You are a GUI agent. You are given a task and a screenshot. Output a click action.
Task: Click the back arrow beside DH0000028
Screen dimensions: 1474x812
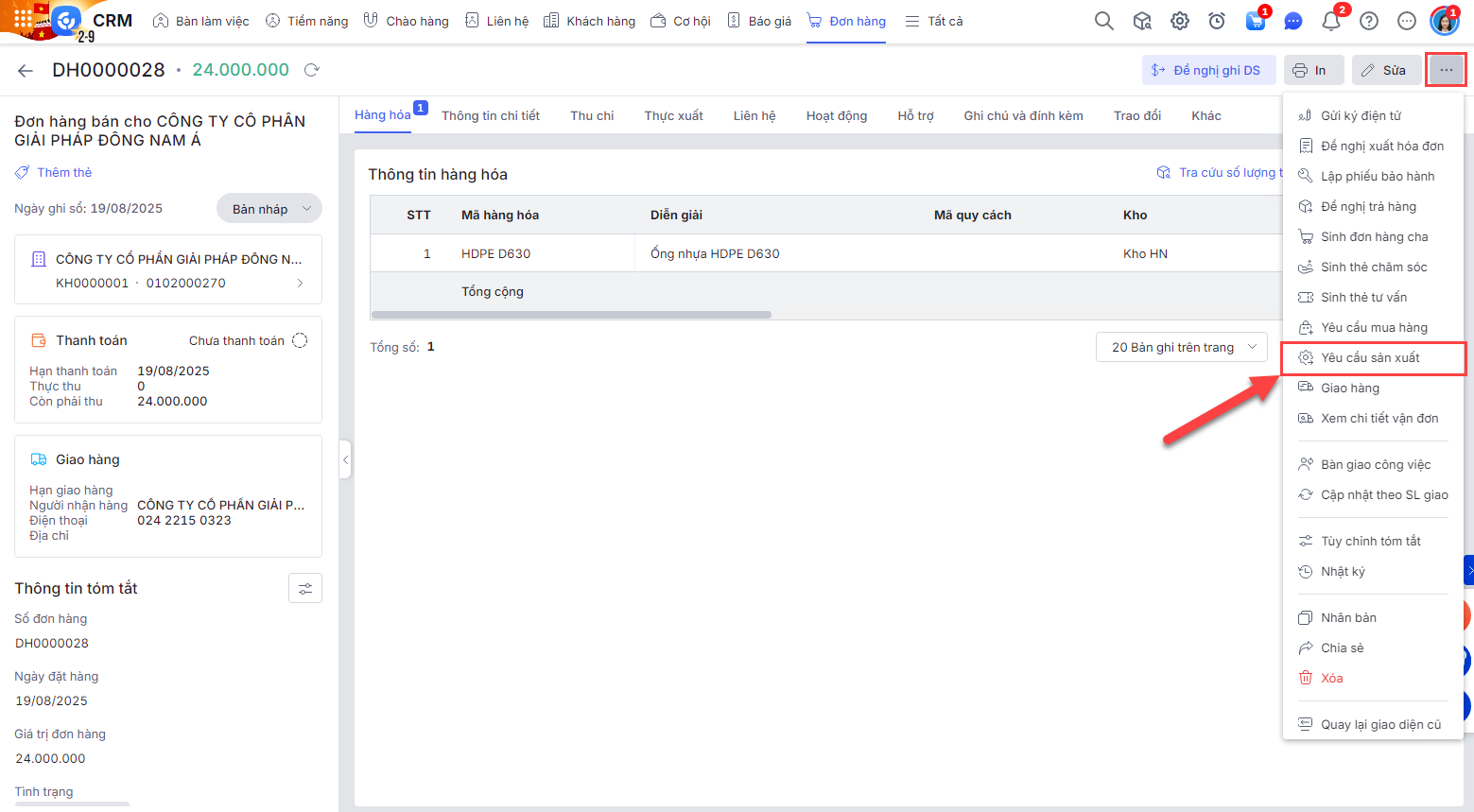pyautogui.click(x=26, y=71)
